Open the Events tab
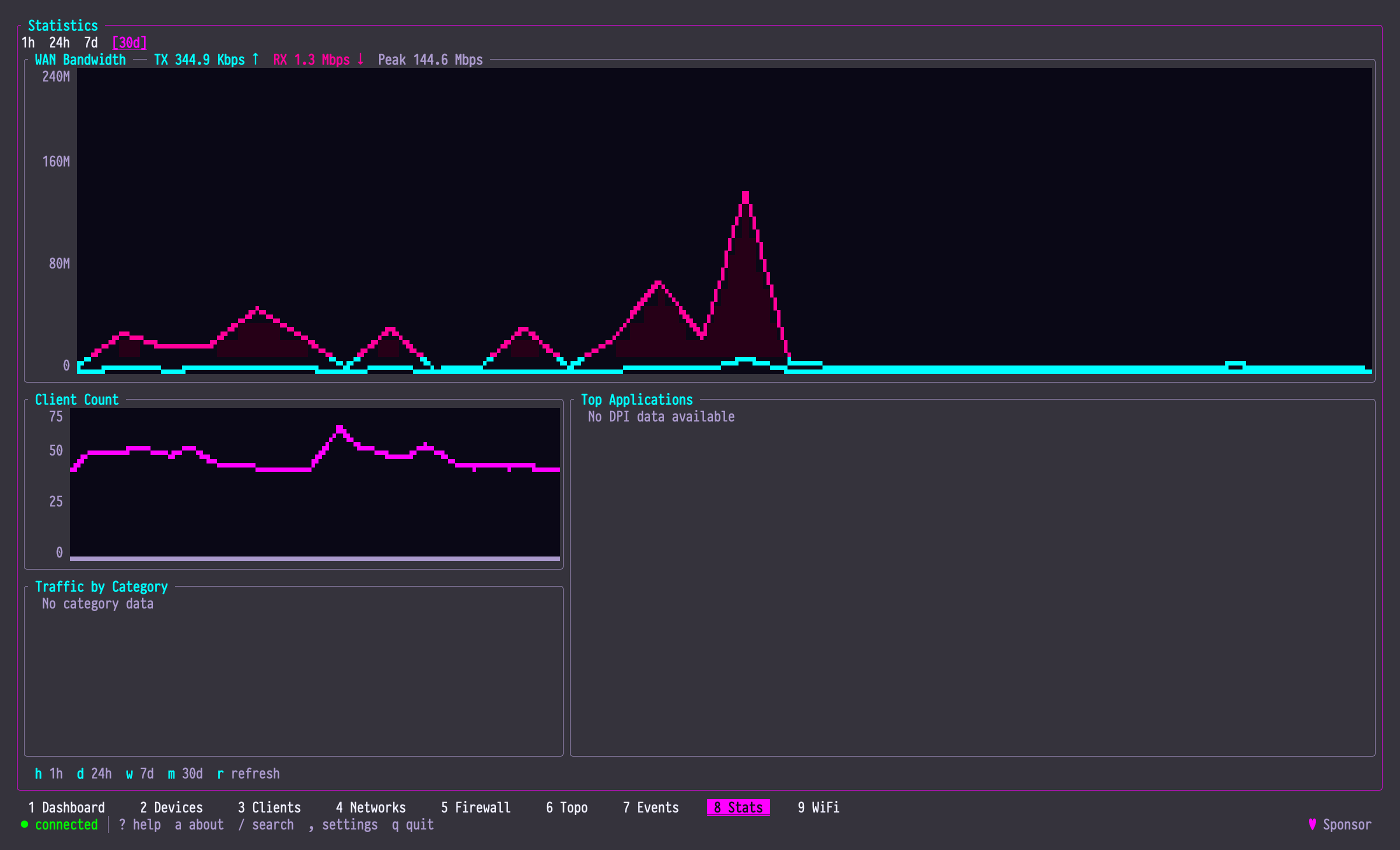Image resolution: width=1400 pixels, height=850 pixels. [x=651, y=807]
